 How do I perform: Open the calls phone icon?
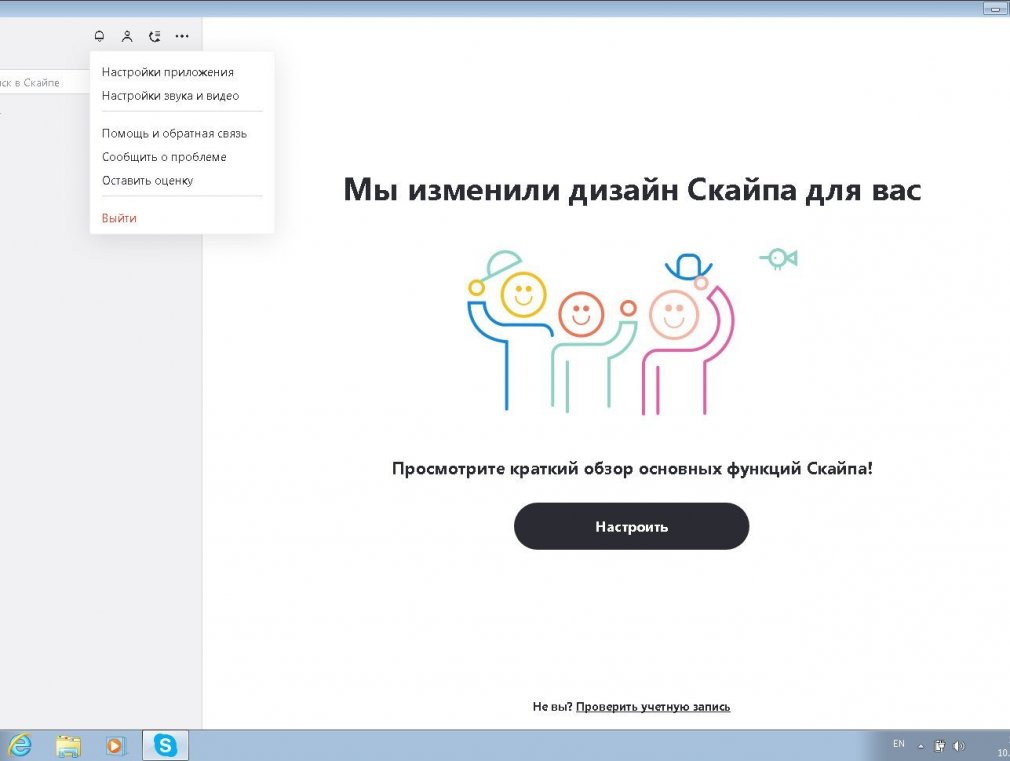pyautogui.click(x=154, y=36)
